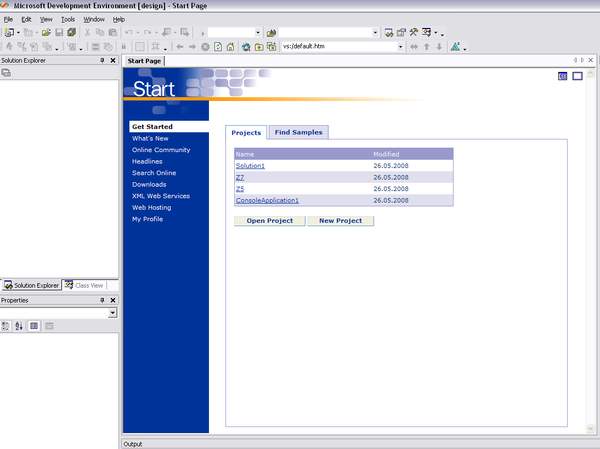The height and width of the screenshot is (449, 600).
Task: Click the New Project toolbar icon
Action: point(9,33)
